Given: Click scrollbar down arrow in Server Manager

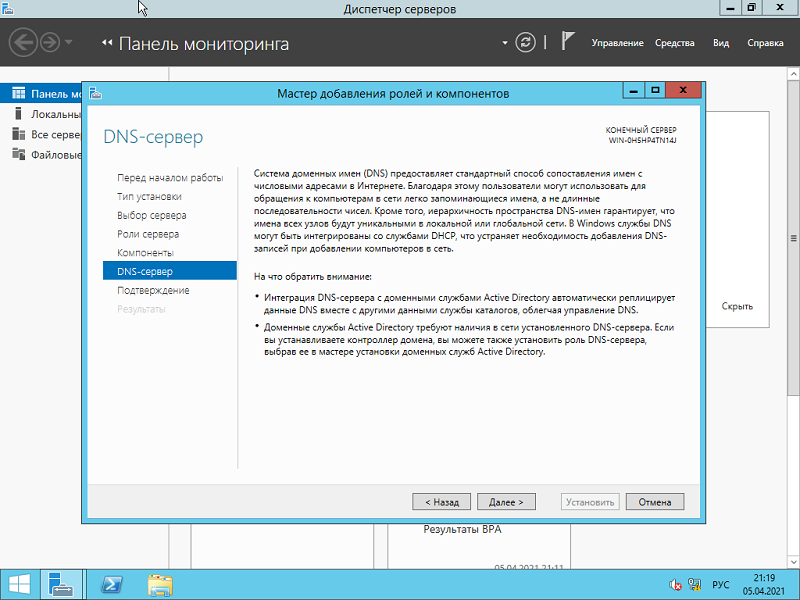Looking at the screenshot, I should [793, 562].
